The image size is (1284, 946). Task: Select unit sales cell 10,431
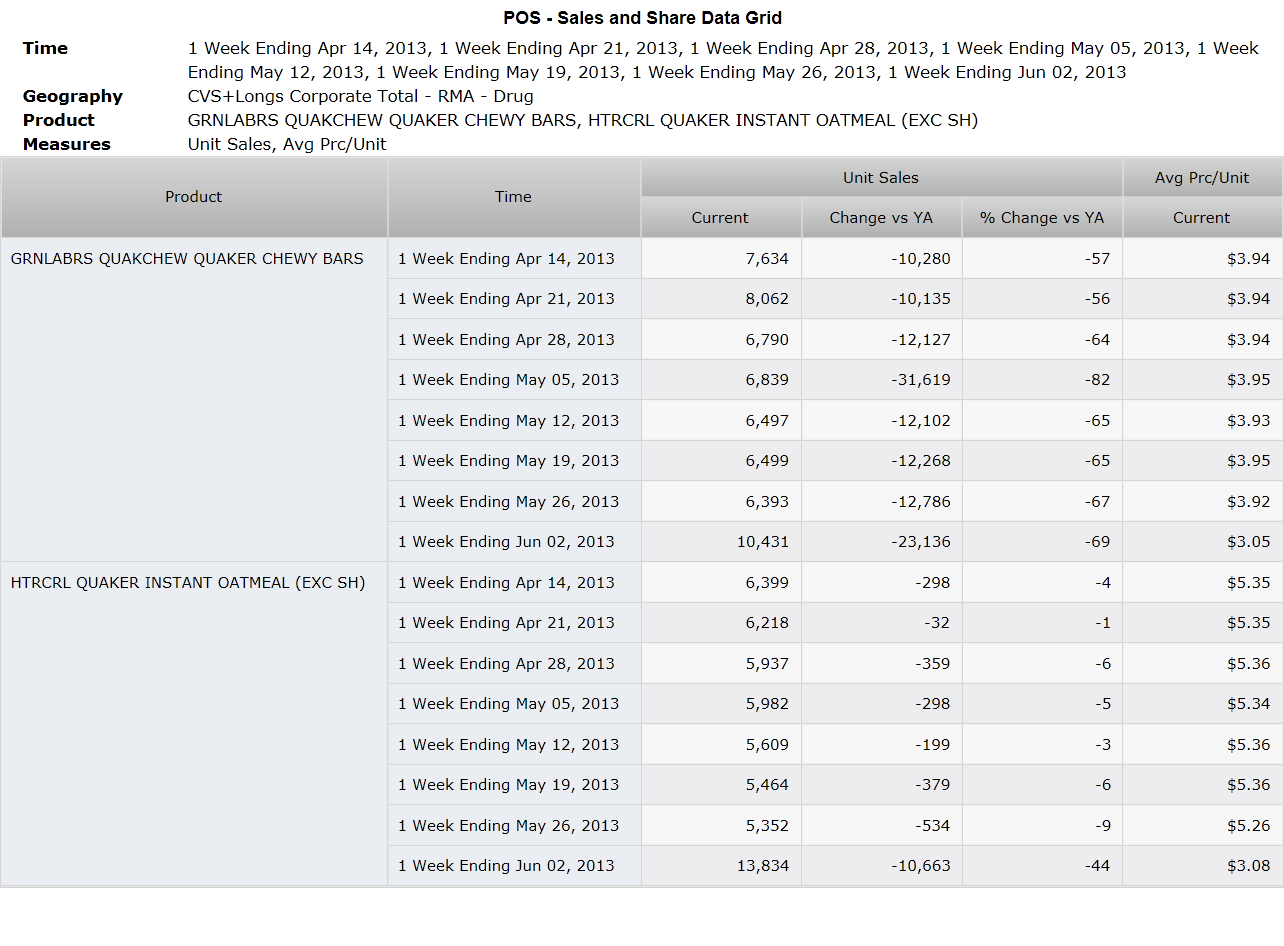pos(721,541)
